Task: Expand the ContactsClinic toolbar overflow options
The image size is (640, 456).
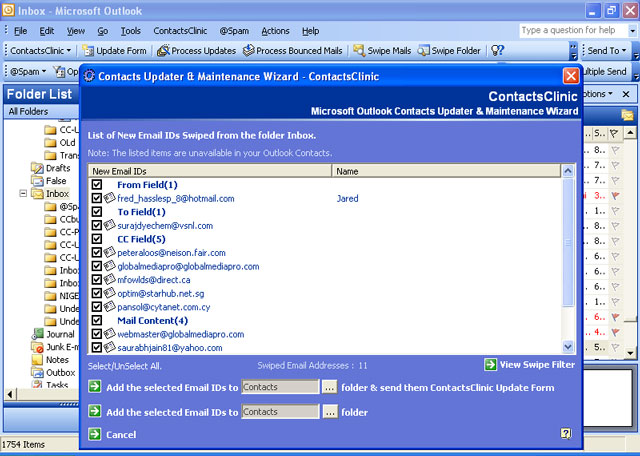Action: [x=573, y=51]
